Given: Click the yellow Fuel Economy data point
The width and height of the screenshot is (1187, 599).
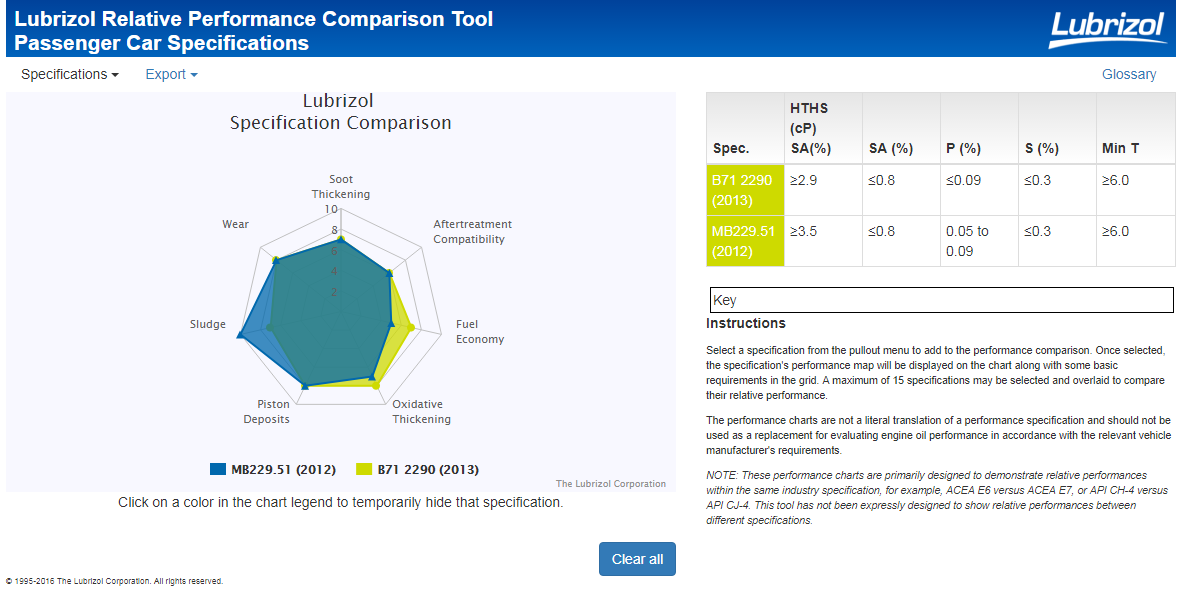Looking at the screenshot, I should click(411, 328).
